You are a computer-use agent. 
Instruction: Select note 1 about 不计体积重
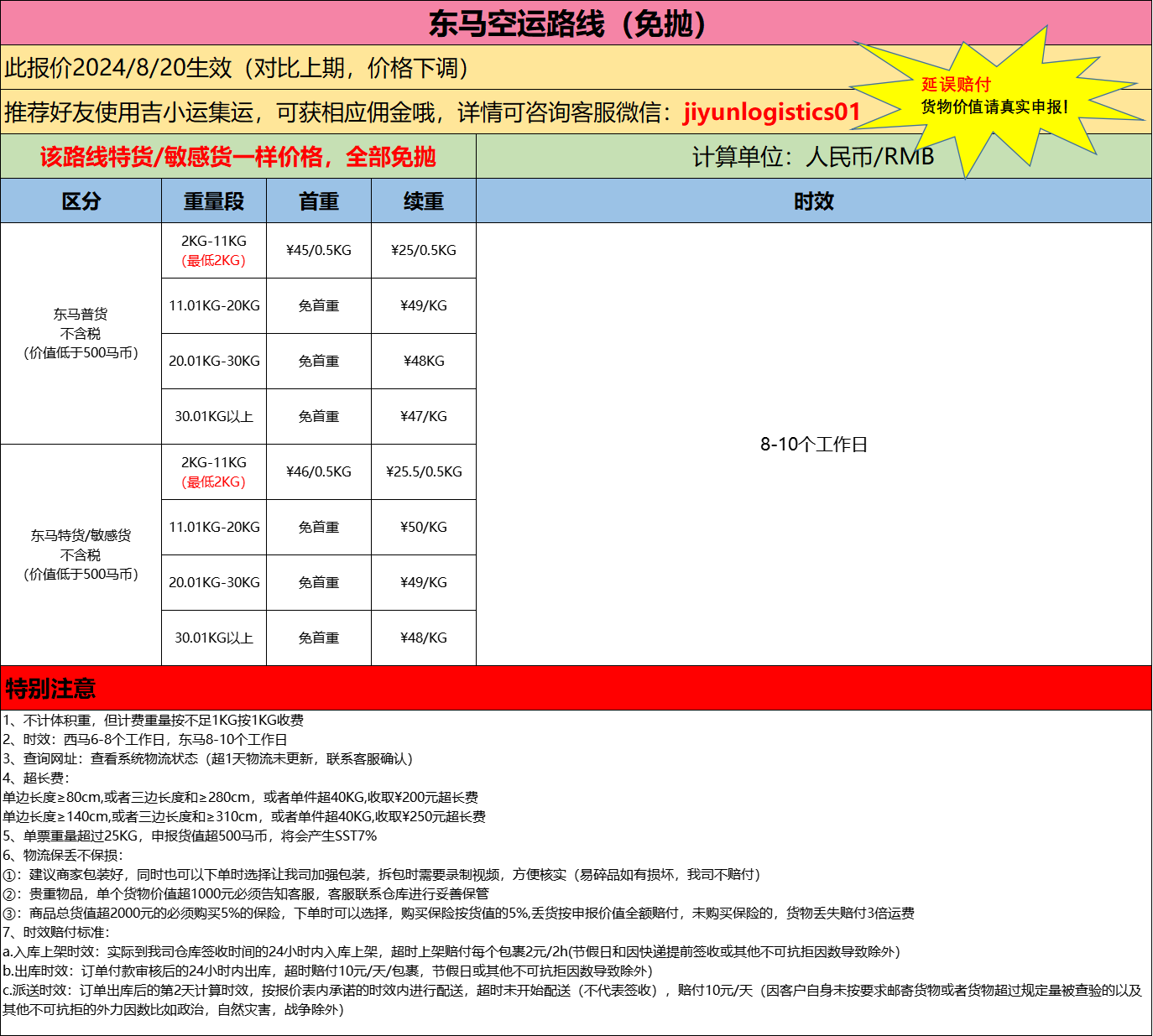[154, 721]
